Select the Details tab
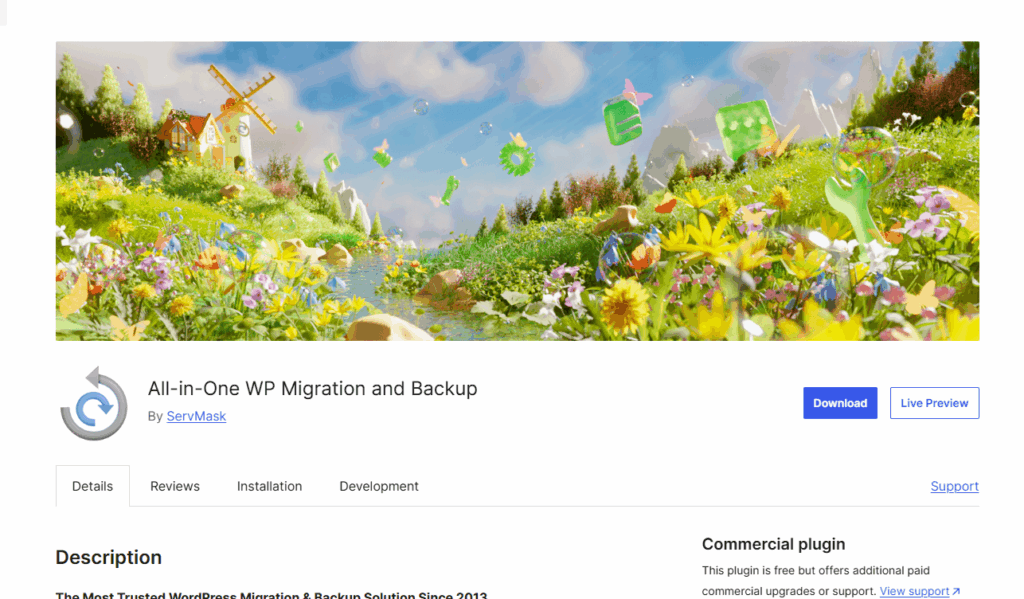Screen dimensions: 1024x599 [x=92, y=486]
